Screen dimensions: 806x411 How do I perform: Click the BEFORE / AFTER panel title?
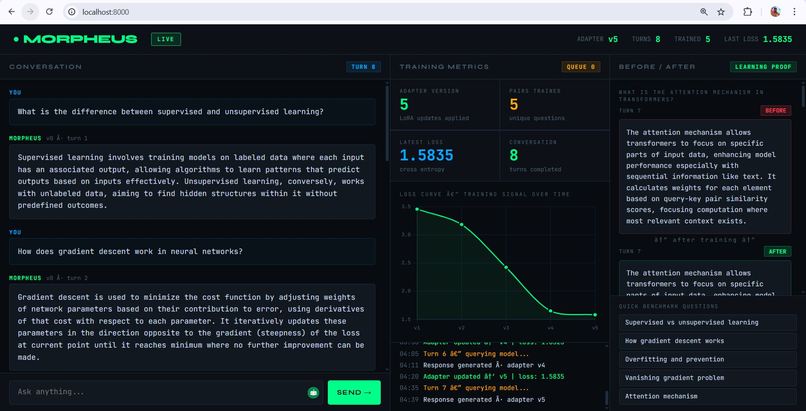(x=657, y=67)
